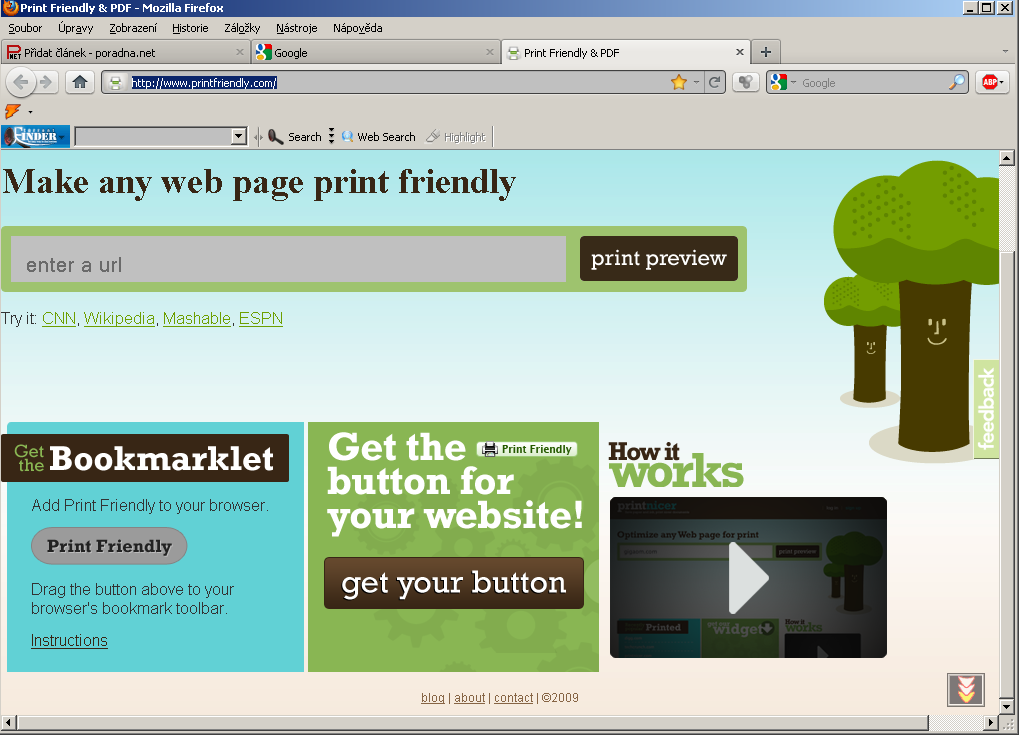Click the vertical scrollbar up arrow

1006,157
